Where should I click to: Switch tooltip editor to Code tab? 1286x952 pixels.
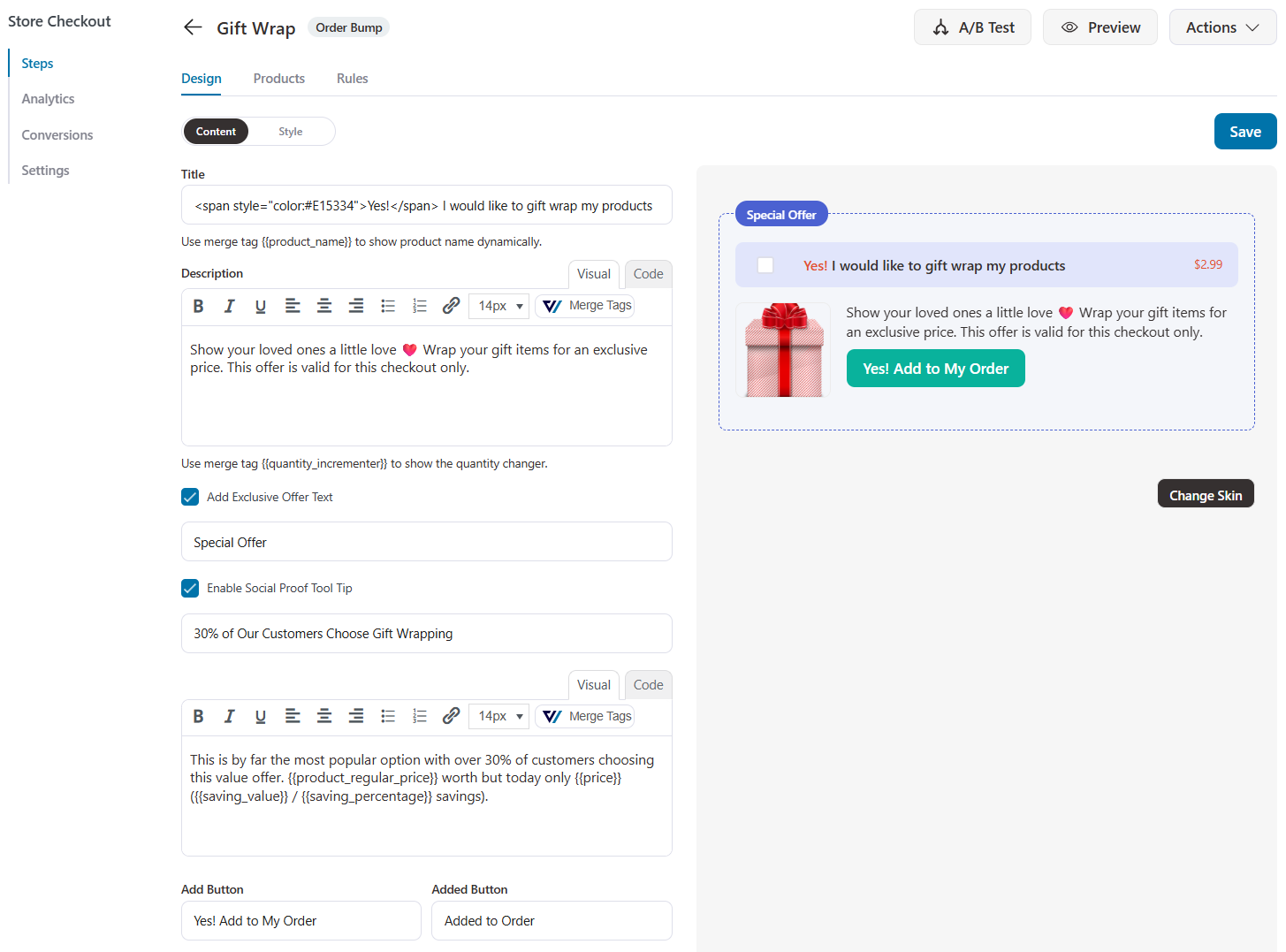pos(649,685)
